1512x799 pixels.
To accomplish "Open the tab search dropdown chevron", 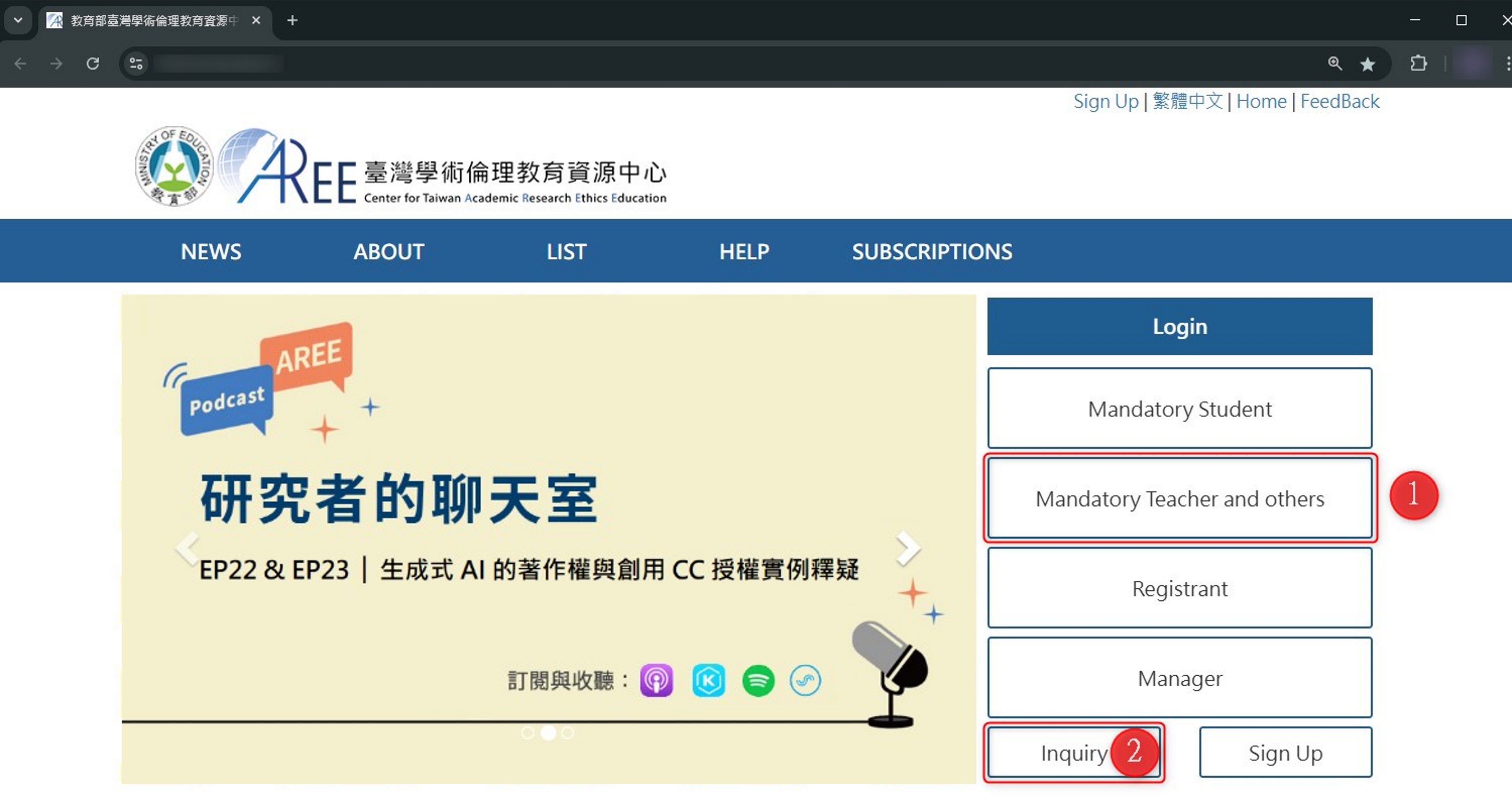I will (x=18, y=21).
